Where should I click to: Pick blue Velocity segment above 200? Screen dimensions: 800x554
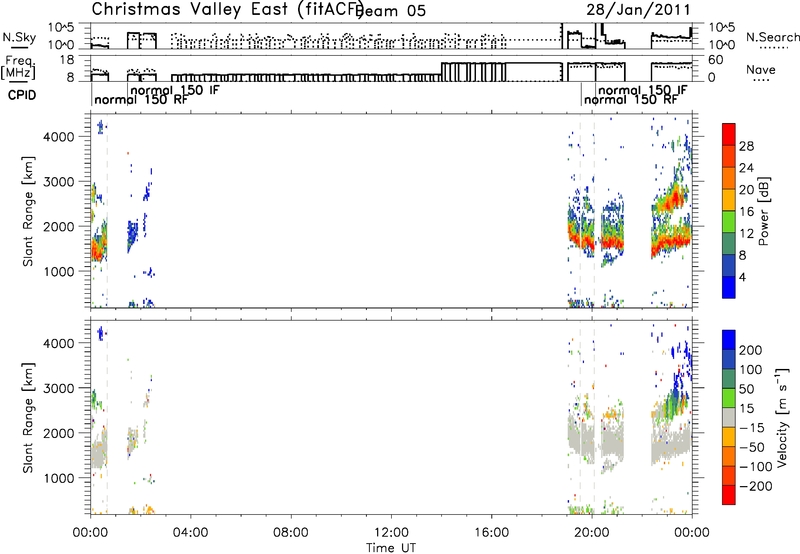[x=729, y=340]
